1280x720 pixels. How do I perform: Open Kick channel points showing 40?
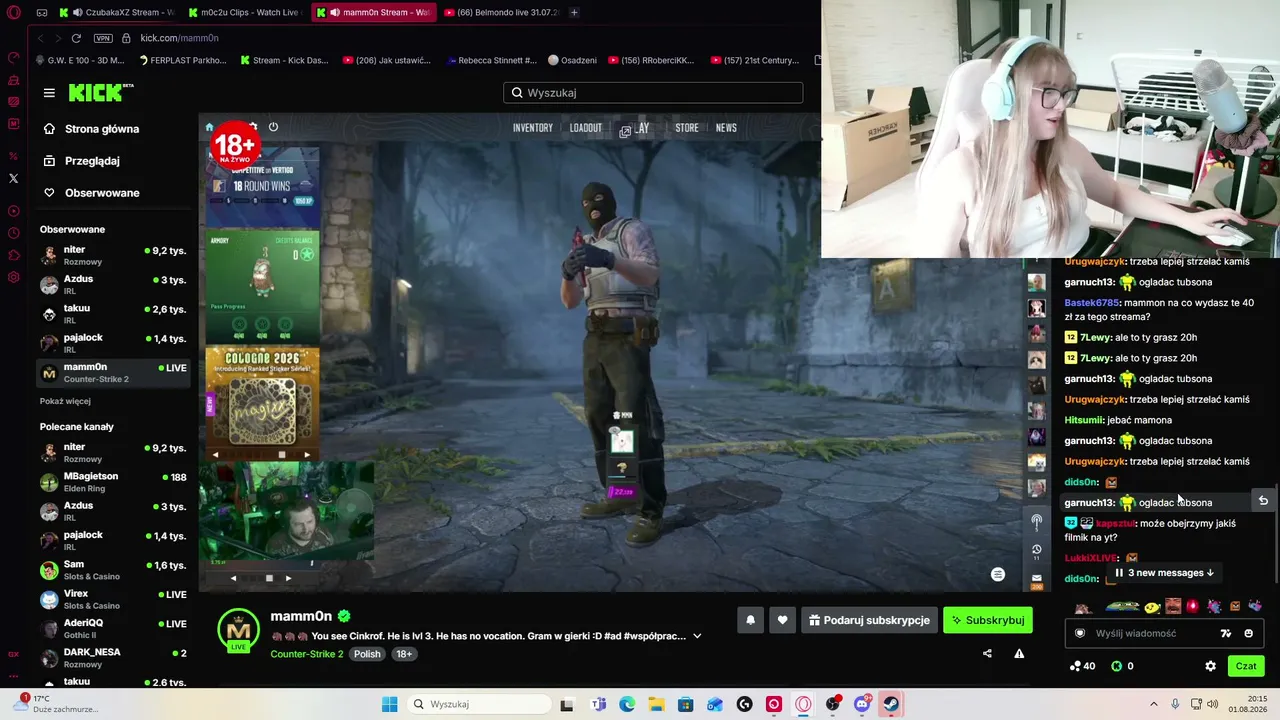click(1082, 666)
